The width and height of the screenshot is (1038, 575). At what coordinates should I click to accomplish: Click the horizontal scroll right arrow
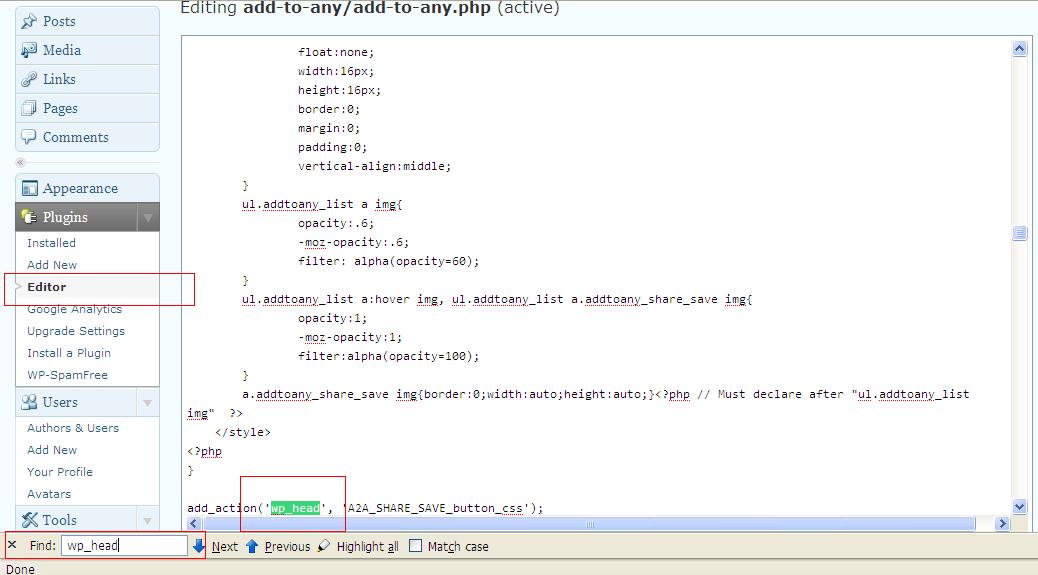pos(1002,523)
